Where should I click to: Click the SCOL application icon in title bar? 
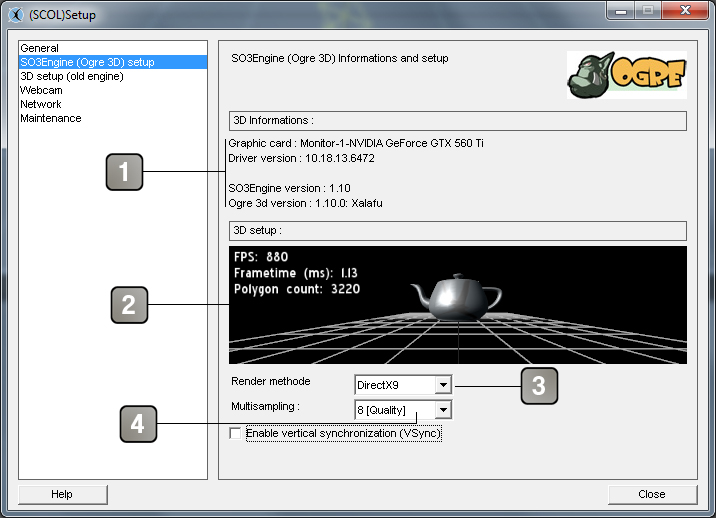16,15
